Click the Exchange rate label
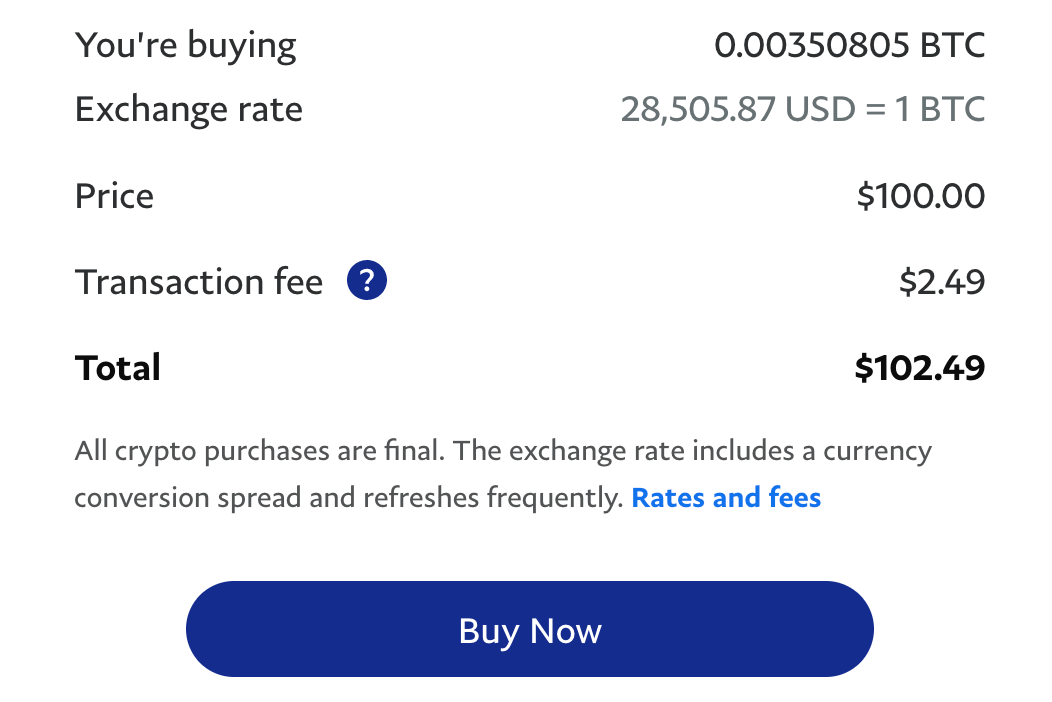The image size is (1052, 702). tap(189, 109)
